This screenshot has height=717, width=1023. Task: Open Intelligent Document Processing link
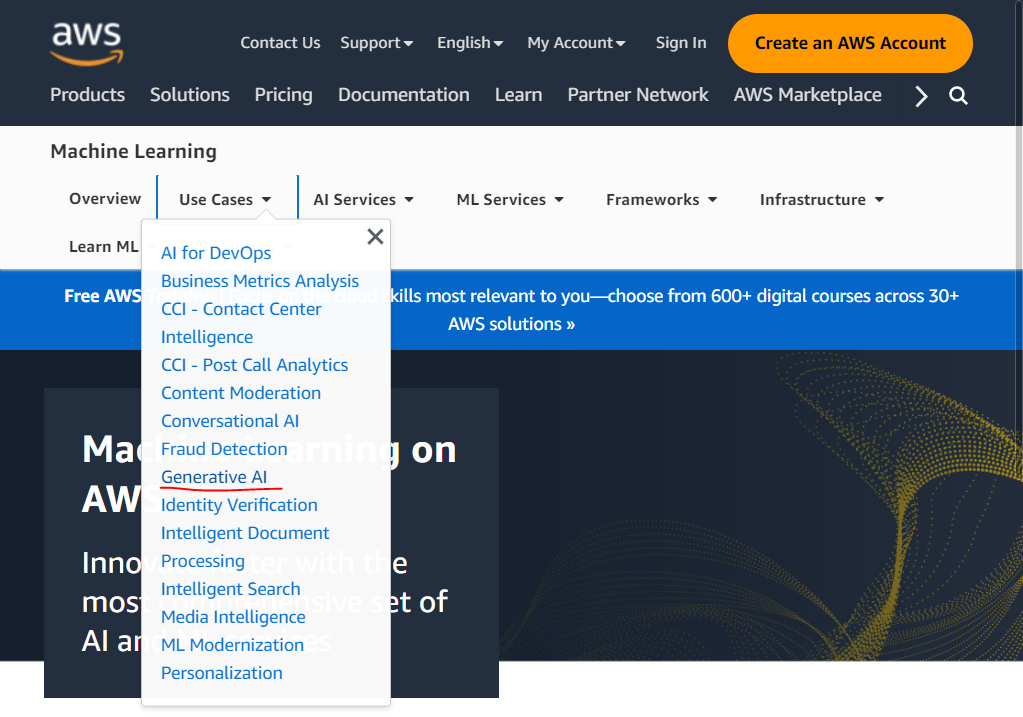[245, 547]
